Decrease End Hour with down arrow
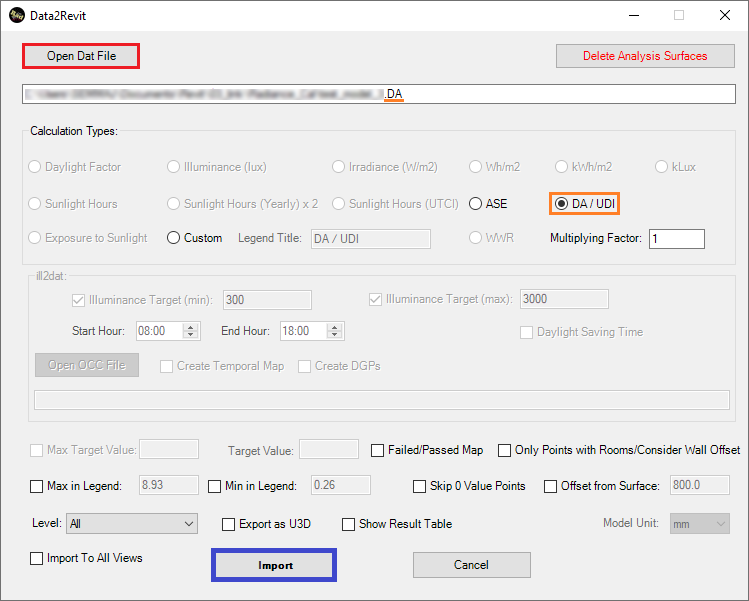 pos(335,335)
